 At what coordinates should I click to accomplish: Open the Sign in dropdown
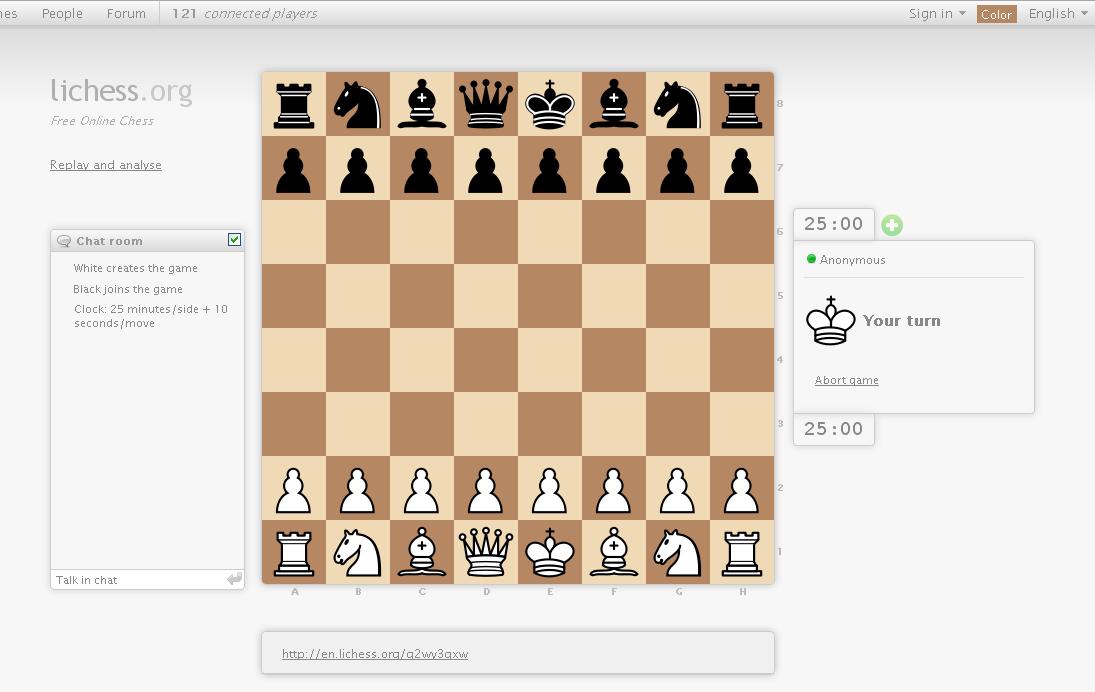[936, 13]
